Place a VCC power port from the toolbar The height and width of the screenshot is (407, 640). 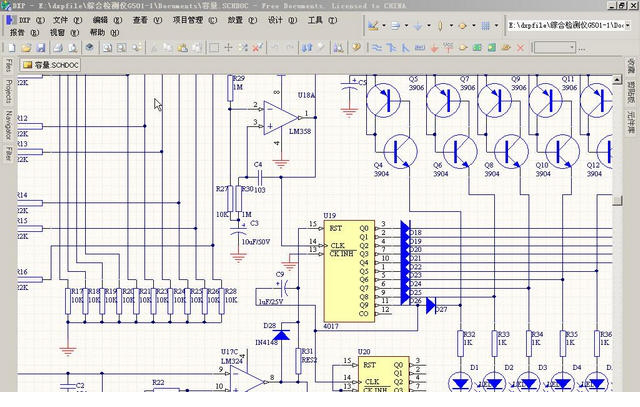coord(449,48)
